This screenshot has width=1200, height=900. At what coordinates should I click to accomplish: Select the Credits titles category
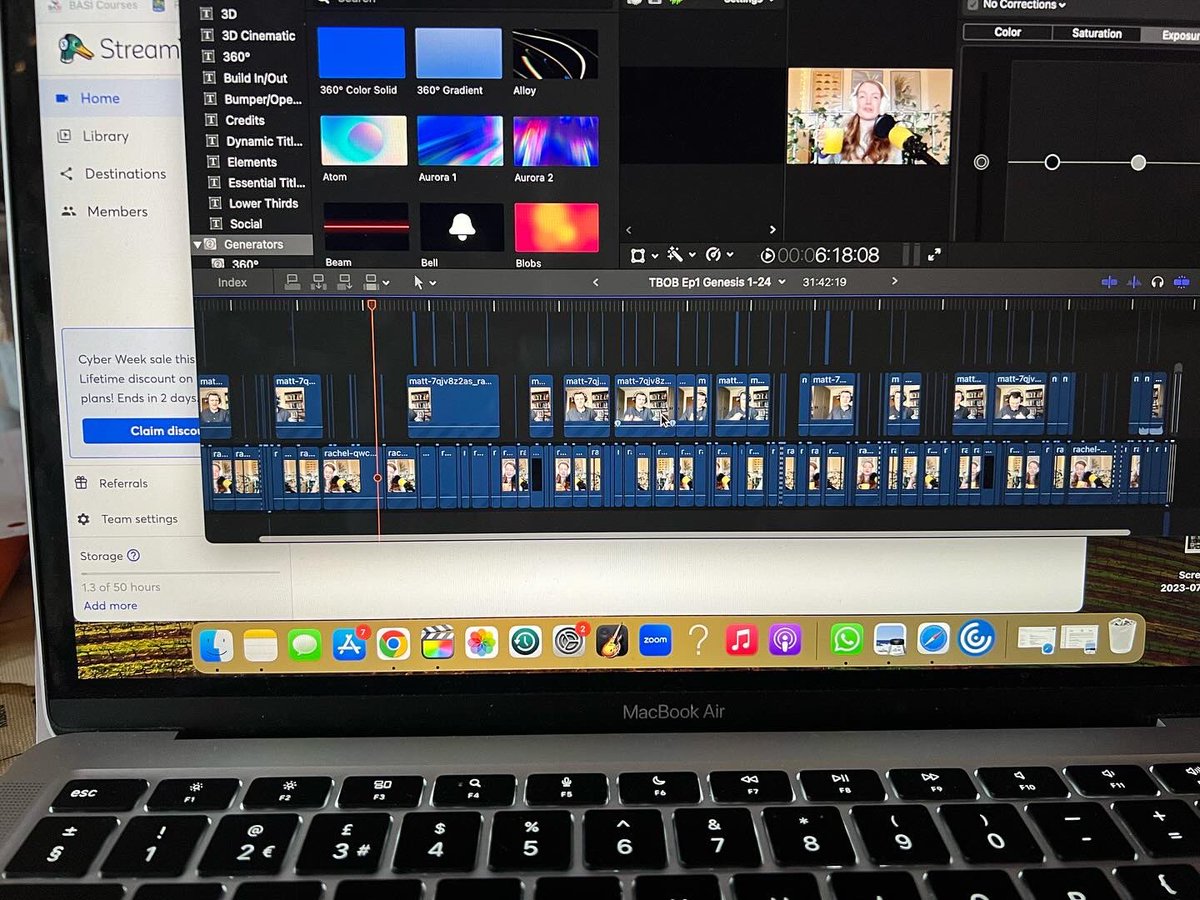pos(245,120)
